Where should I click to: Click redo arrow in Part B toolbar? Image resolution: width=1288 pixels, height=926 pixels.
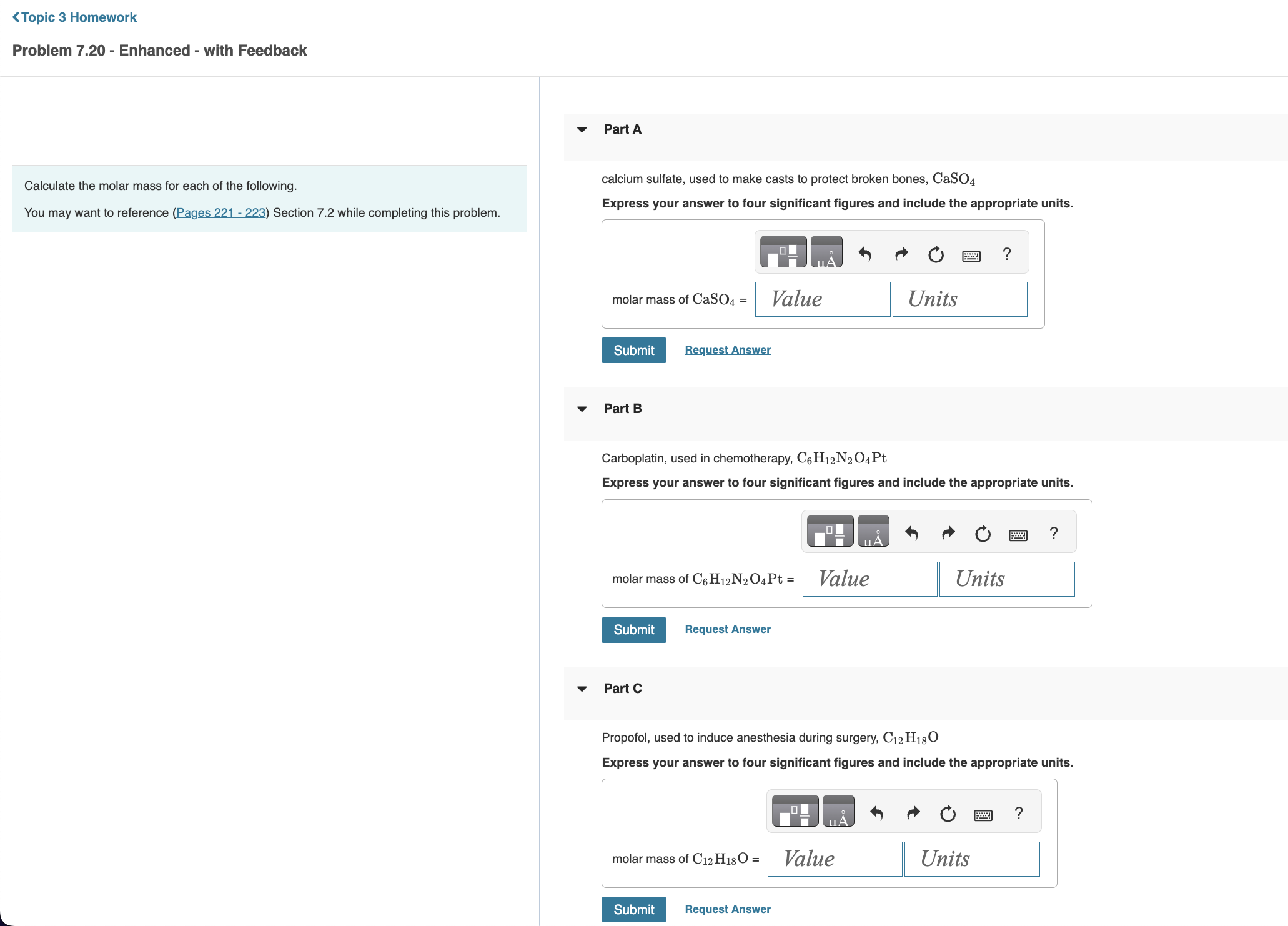(x=948, y=533)
